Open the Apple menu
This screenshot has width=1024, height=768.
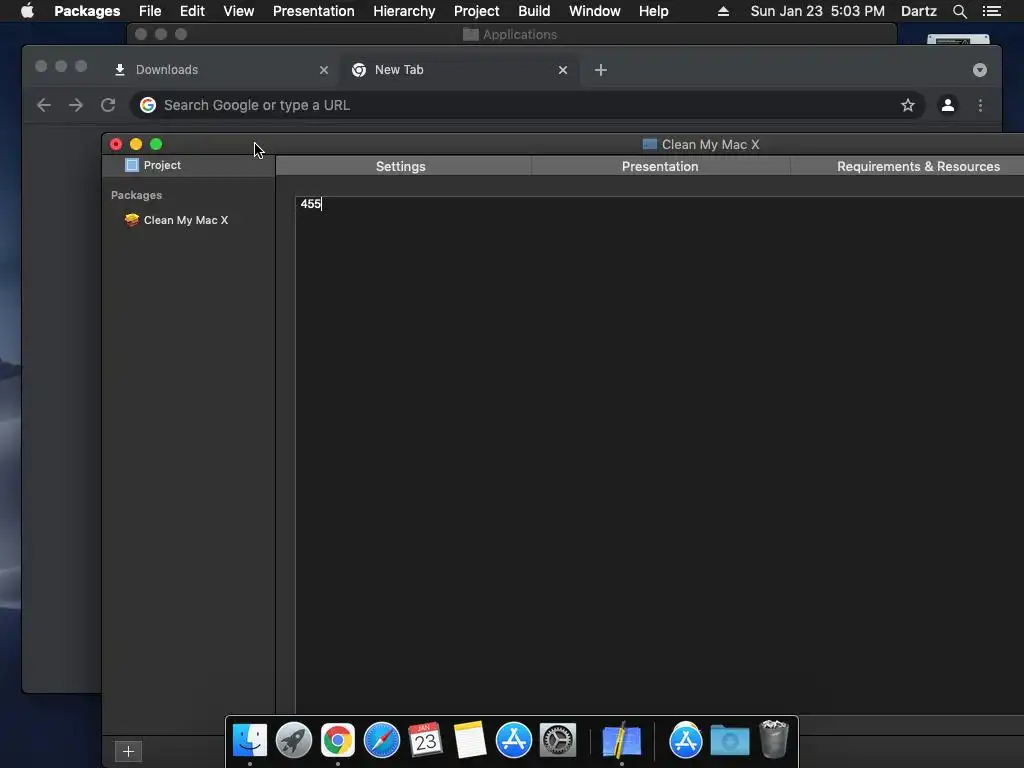tap(27, 11)
